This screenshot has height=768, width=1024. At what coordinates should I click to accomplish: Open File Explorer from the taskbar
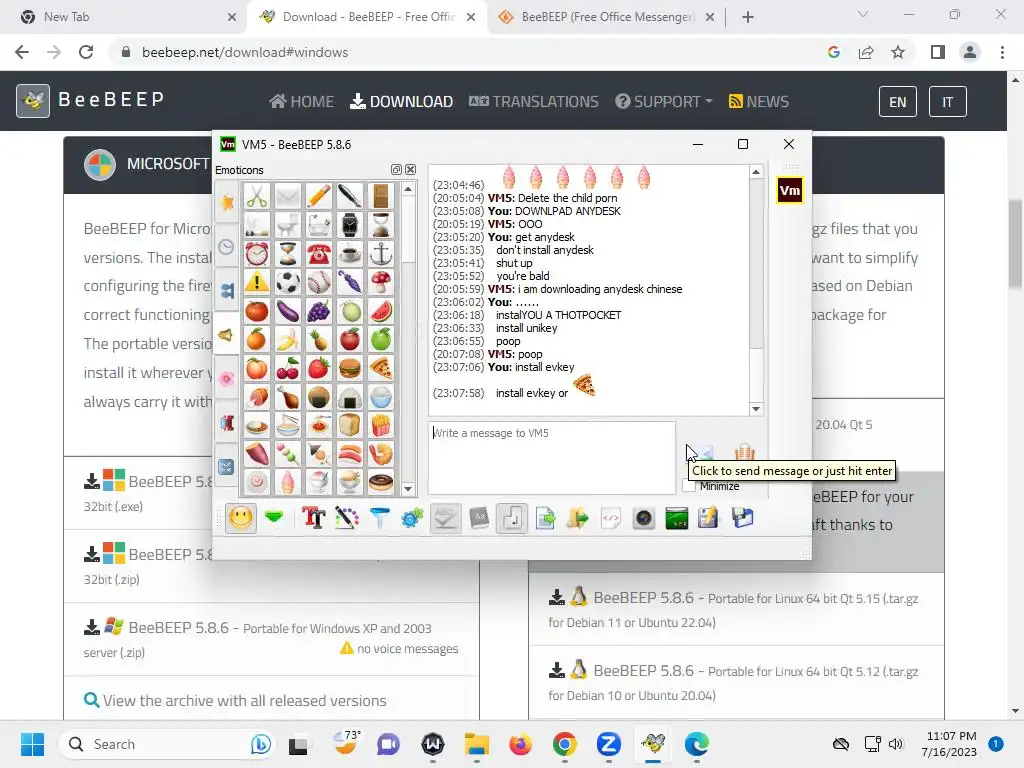477,744
